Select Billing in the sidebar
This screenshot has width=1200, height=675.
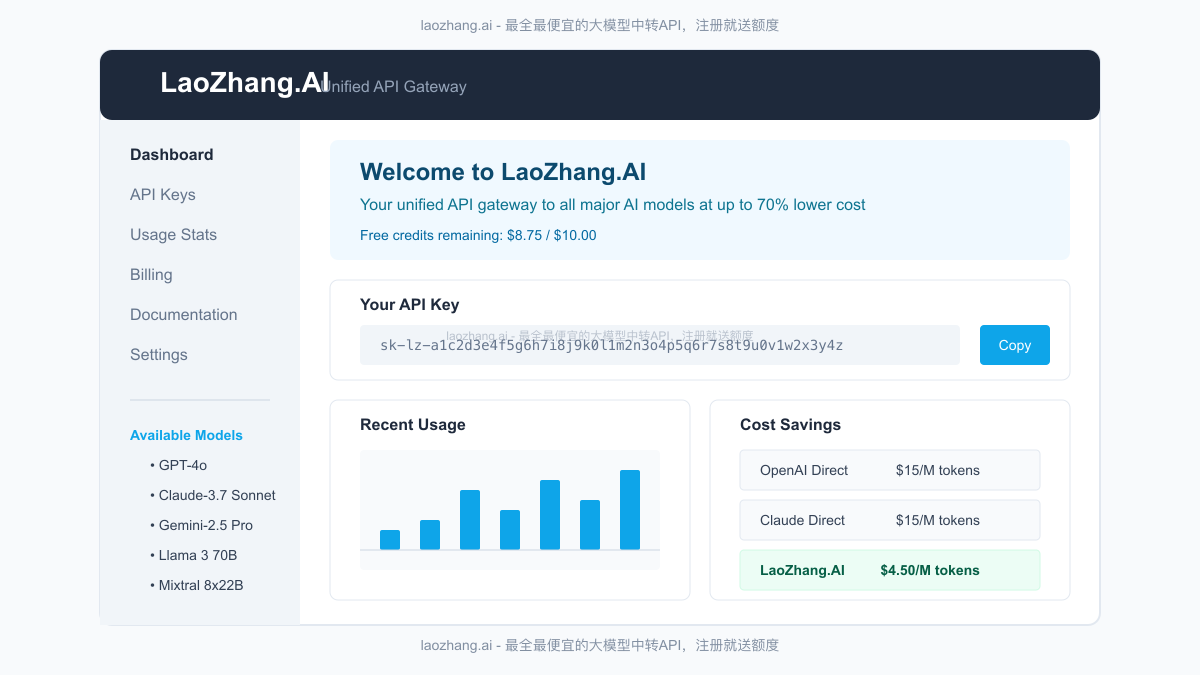point(151,275)
